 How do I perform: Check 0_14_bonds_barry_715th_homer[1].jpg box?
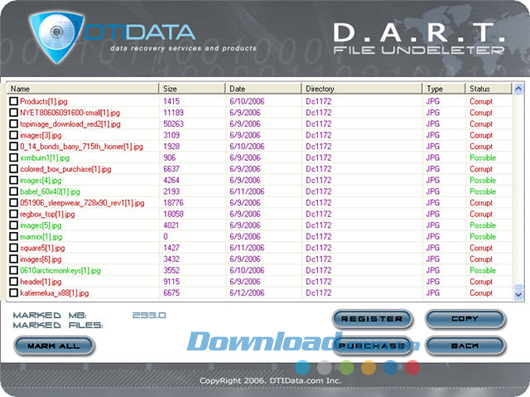pos(14,146)
